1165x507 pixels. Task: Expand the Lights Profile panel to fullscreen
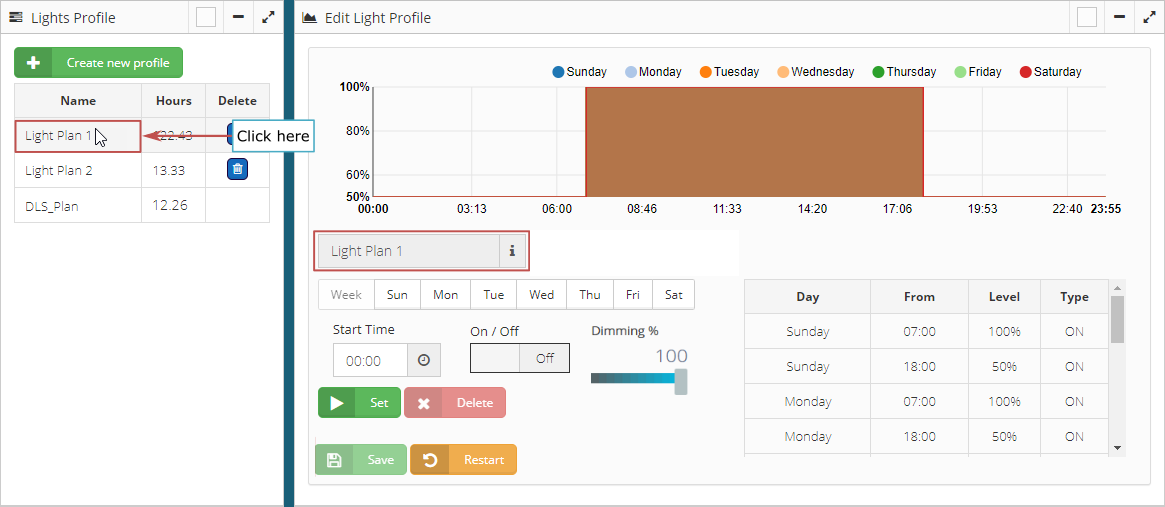(268, 17)
